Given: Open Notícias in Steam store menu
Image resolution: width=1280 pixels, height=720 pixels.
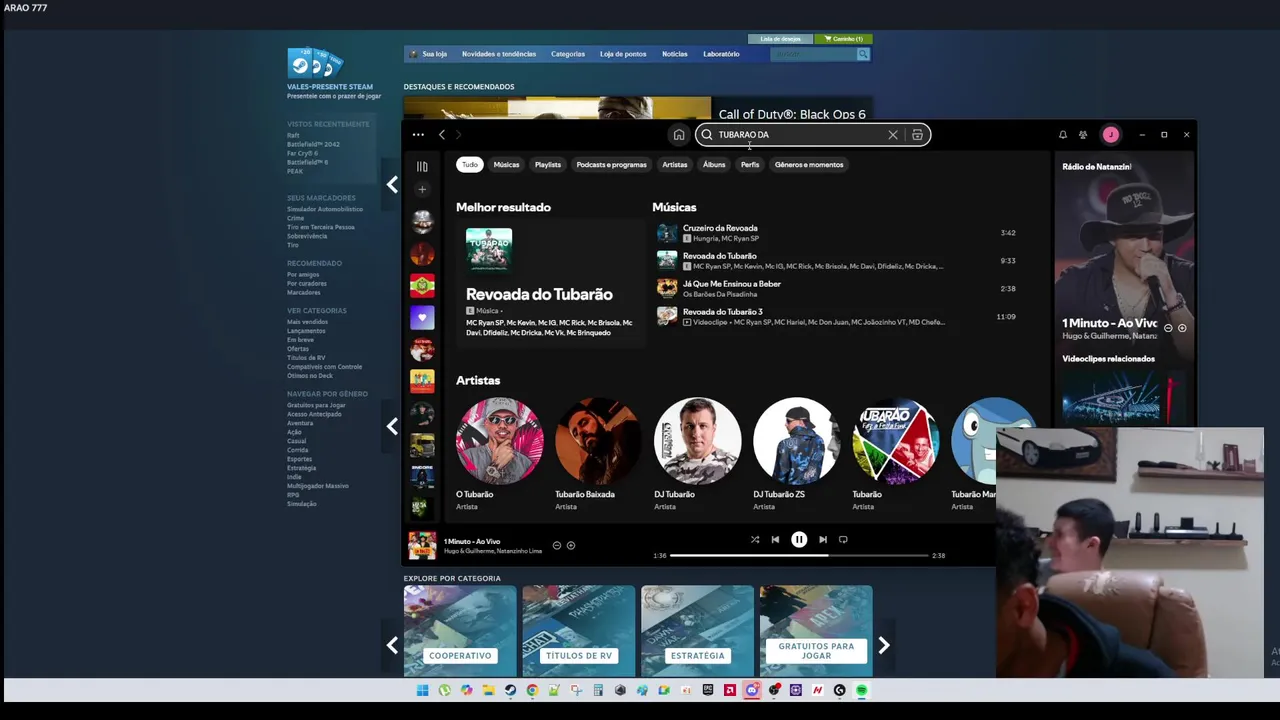Looking at the screenshot, I should tap(675, 54).
